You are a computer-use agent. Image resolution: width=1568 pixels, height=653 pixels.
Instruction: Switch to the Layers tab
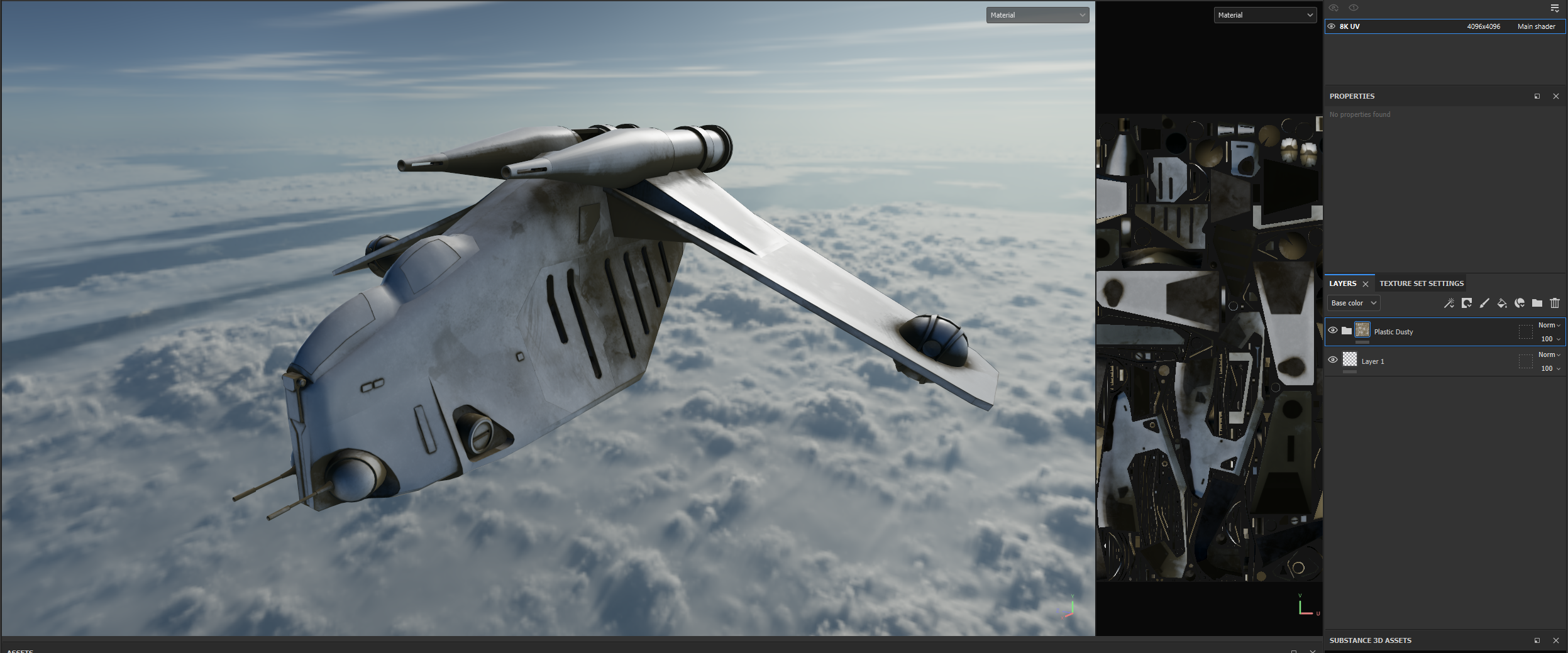point(1342,283)
